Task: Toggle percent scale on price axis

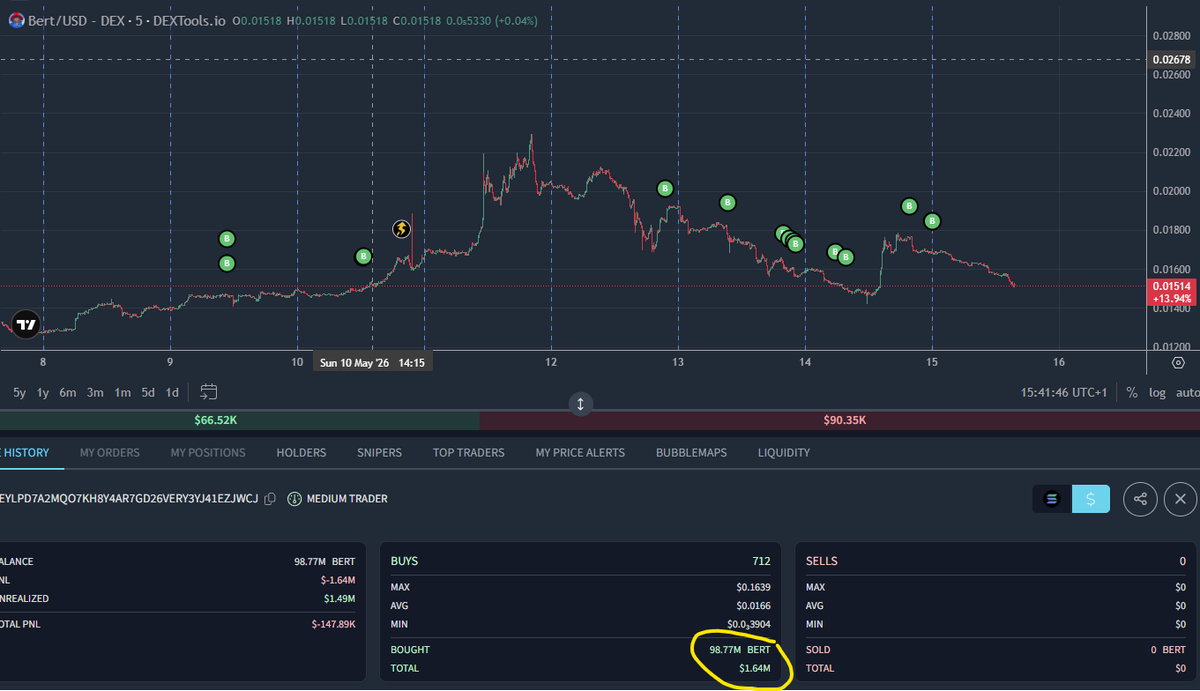Action: coord(1132,392)
